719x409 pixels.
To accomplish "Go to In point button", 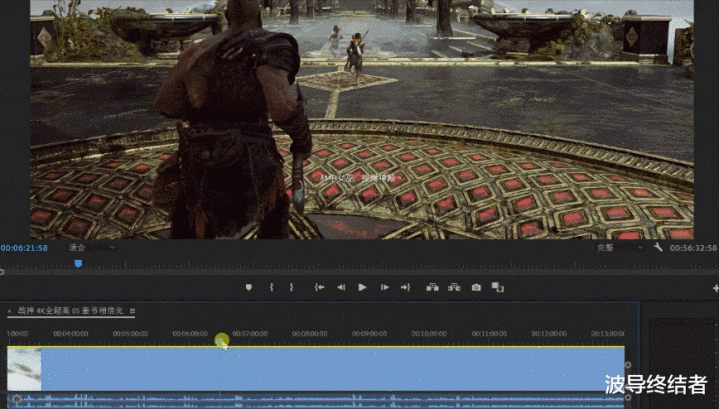I will pos(320,287).
